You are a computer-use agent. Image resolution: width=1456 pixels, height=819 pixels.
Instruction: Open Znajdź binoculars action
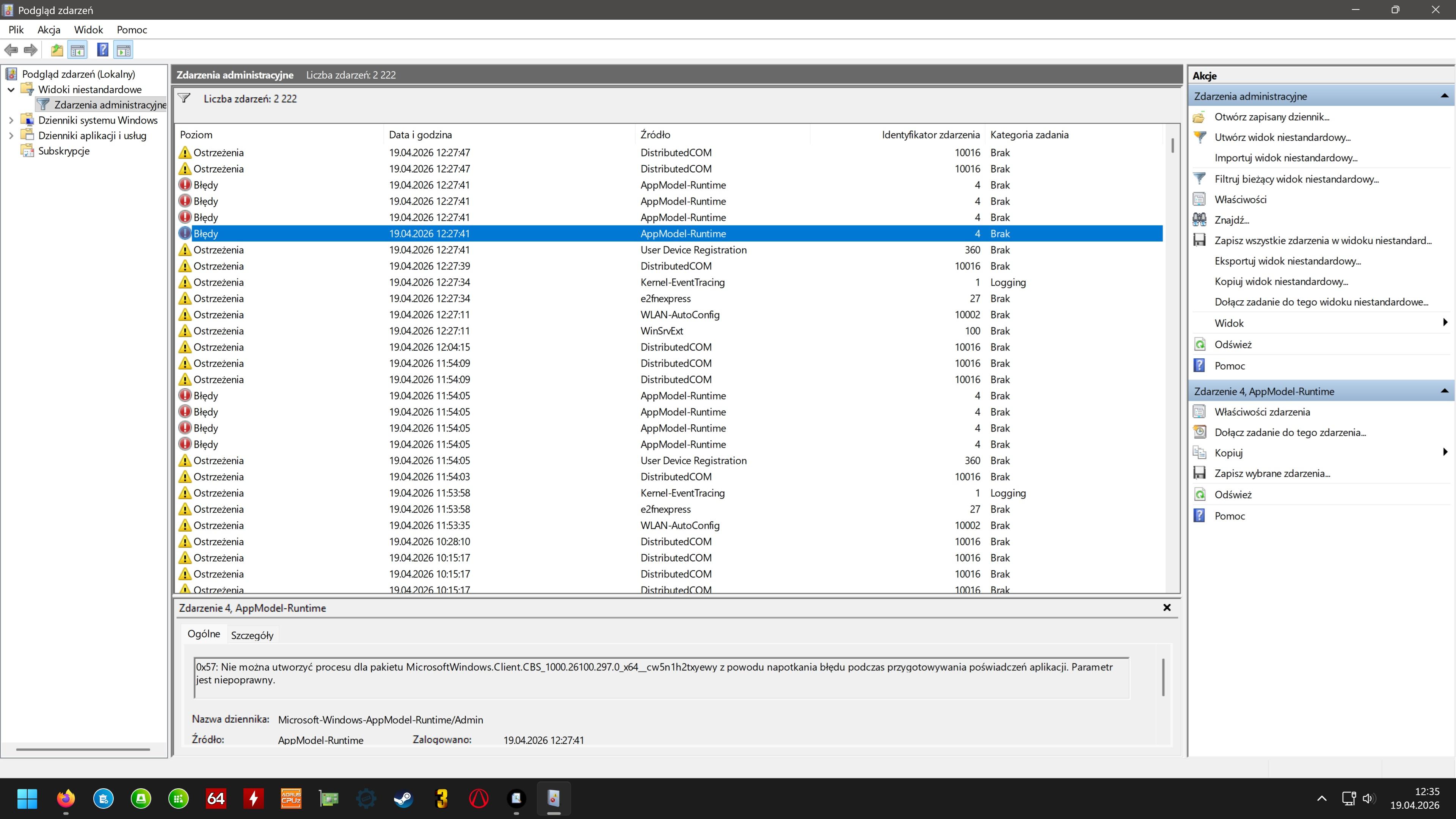click(1232, 220)
